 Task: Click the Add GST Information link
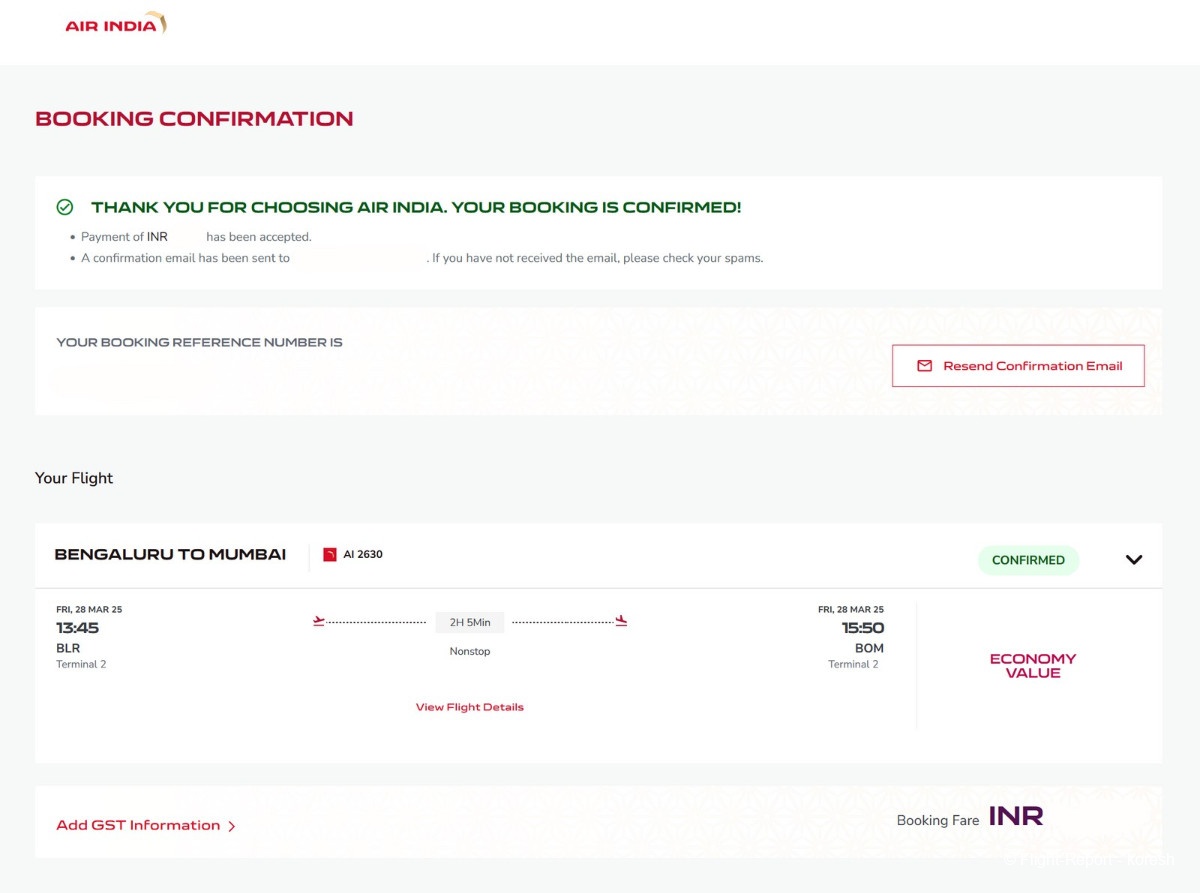[138, 825]
